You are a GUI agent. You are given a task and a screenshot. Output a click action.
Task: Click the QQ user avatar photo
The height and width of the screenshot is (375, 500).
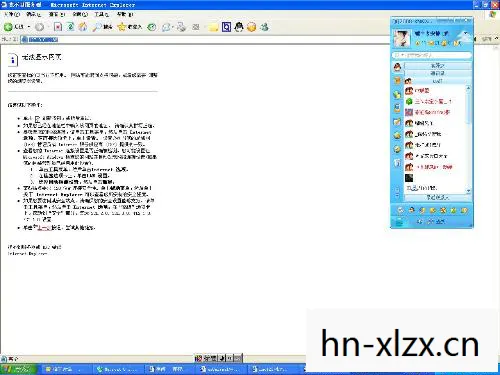tap(401, 38)
